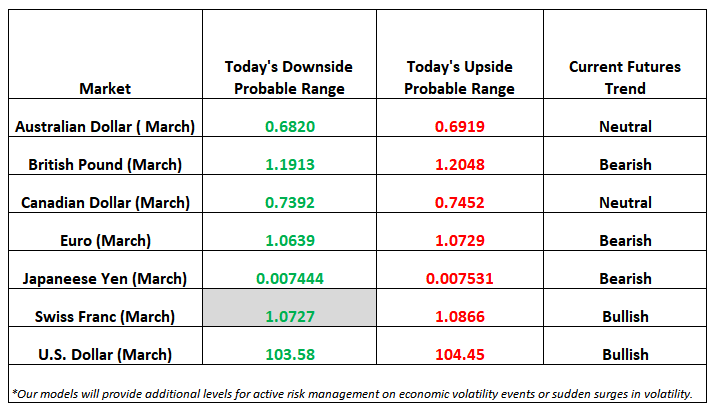
Task: Select the Japaneese Yen (March) cell
Action: [x=105, y=278]
